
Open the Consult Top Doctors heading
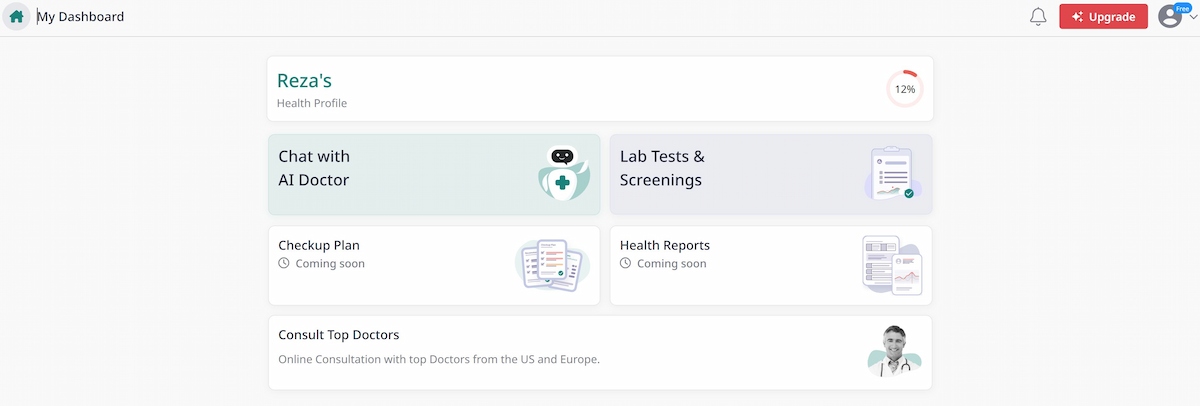pos(338,335)
